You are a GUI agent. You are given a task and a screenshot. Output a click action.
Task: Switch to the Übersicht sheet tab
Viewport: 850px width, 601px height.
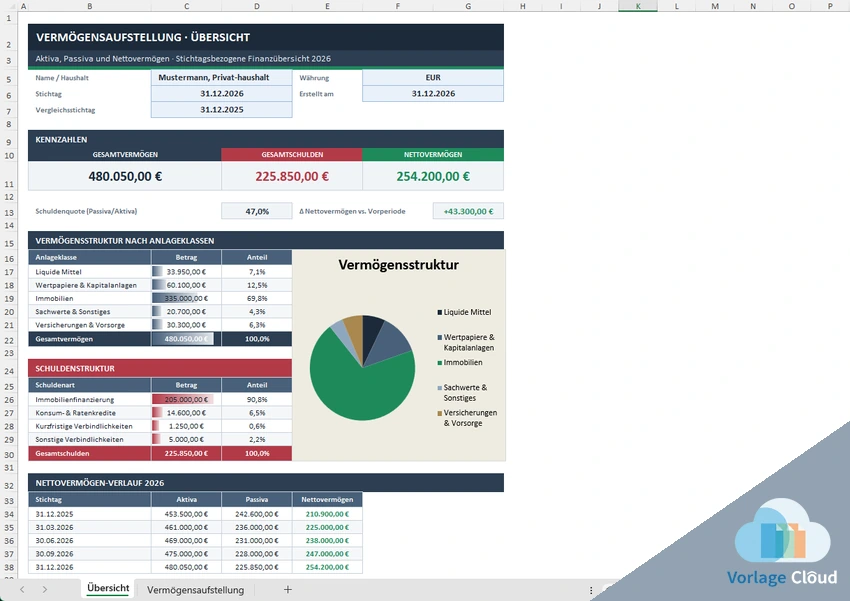coord(108,589)
